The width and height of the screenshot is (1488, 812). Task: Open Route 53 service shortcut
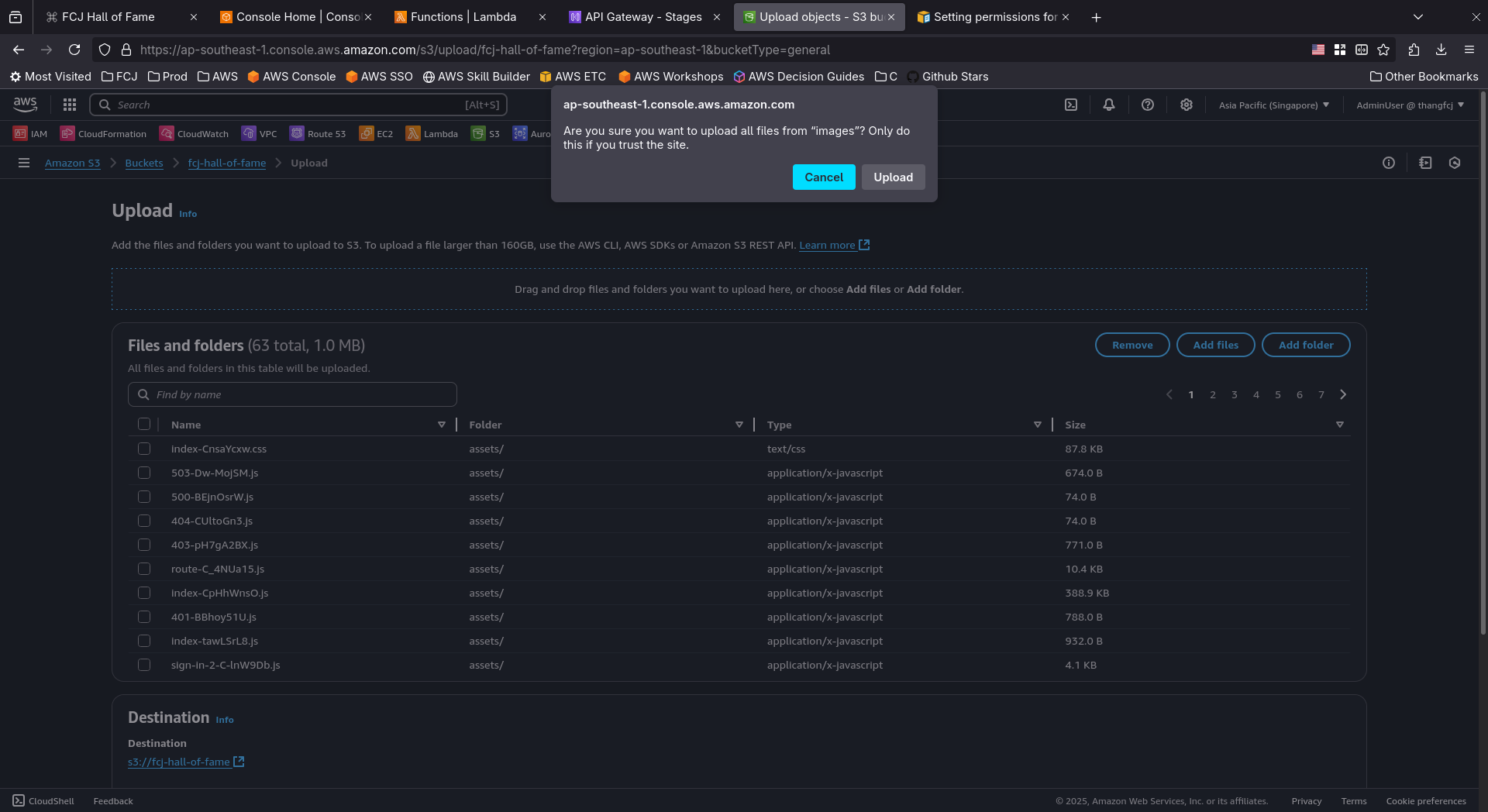318,133
